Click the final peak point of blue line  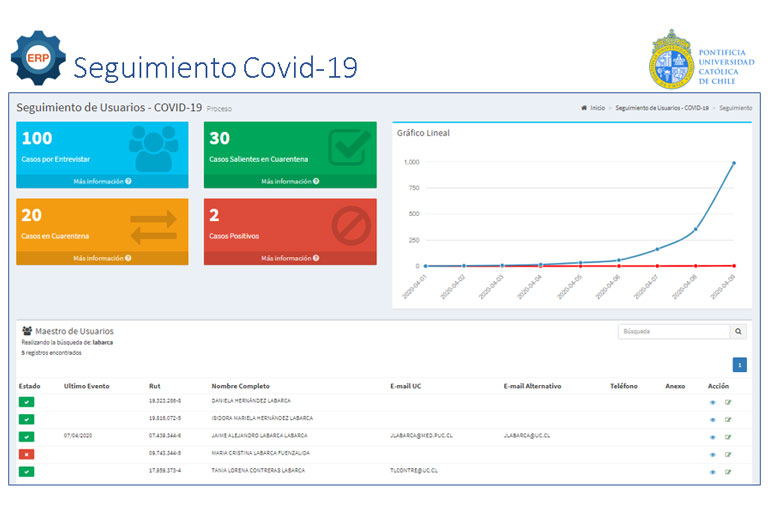tap(733, 163)
